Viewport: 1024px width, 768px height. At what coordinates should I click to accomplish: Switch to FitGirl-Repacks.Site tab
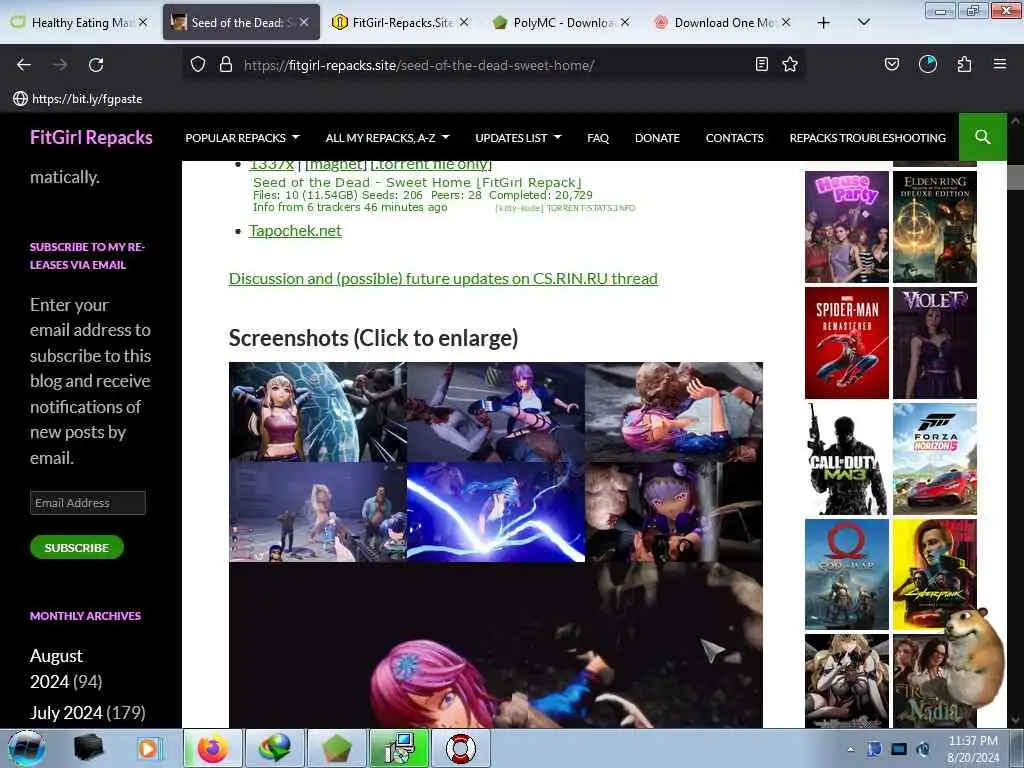coord(400,22)
